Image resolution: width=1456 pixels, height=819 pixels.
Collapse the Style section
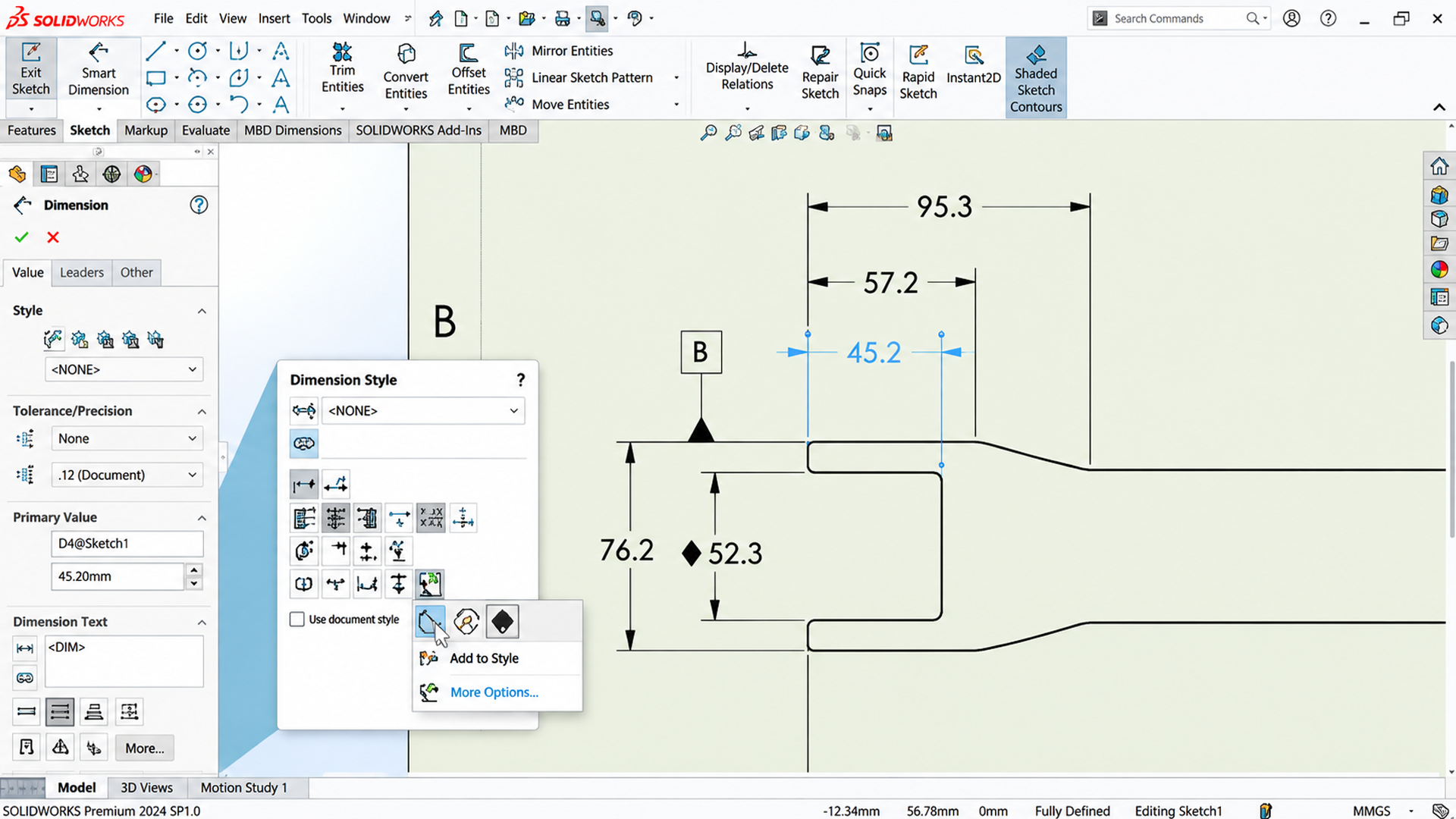click(202, 311)
